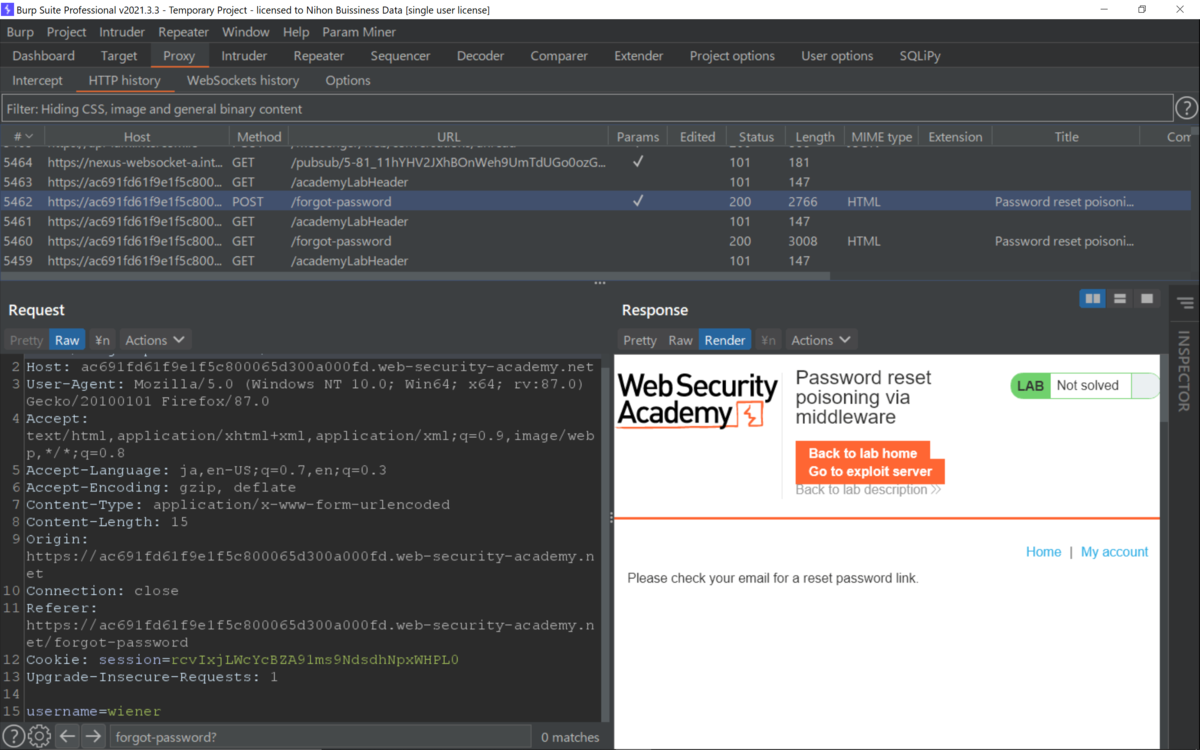Go to next search match arrow

point(93,737)
